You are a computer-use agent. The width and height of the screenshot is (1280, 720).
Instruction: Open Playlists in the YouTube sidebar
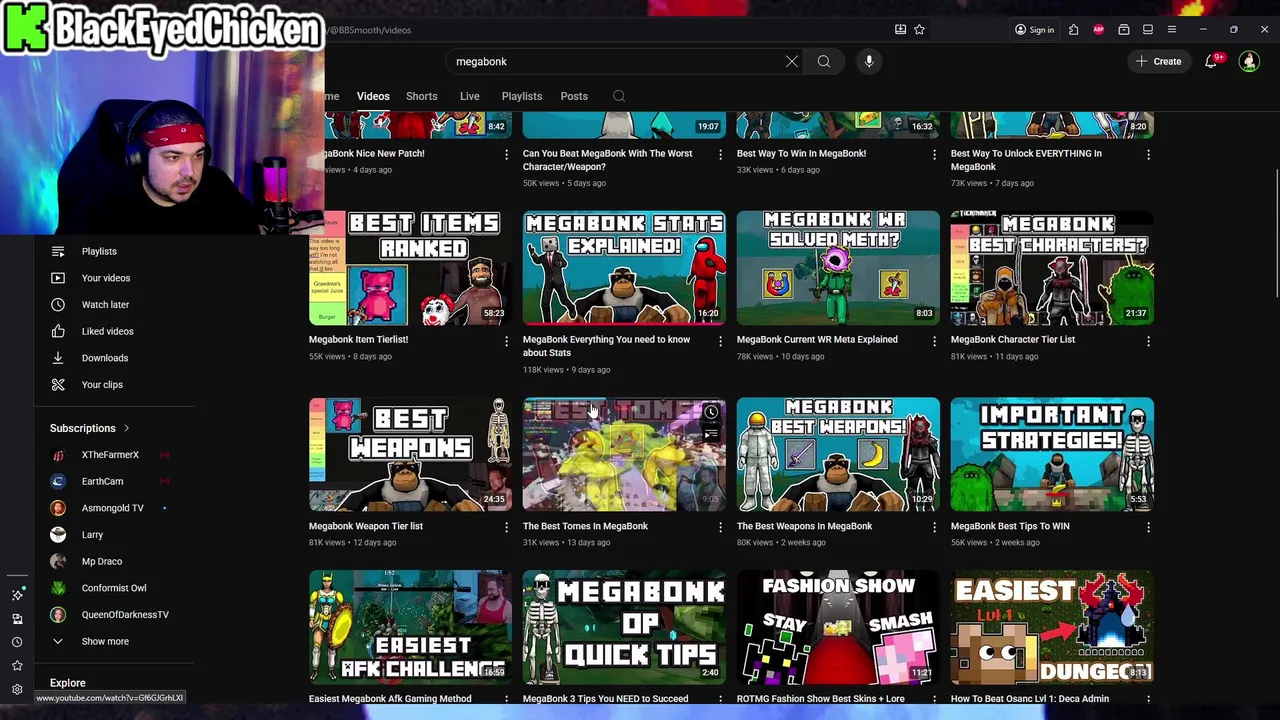[x=99, y=251]
